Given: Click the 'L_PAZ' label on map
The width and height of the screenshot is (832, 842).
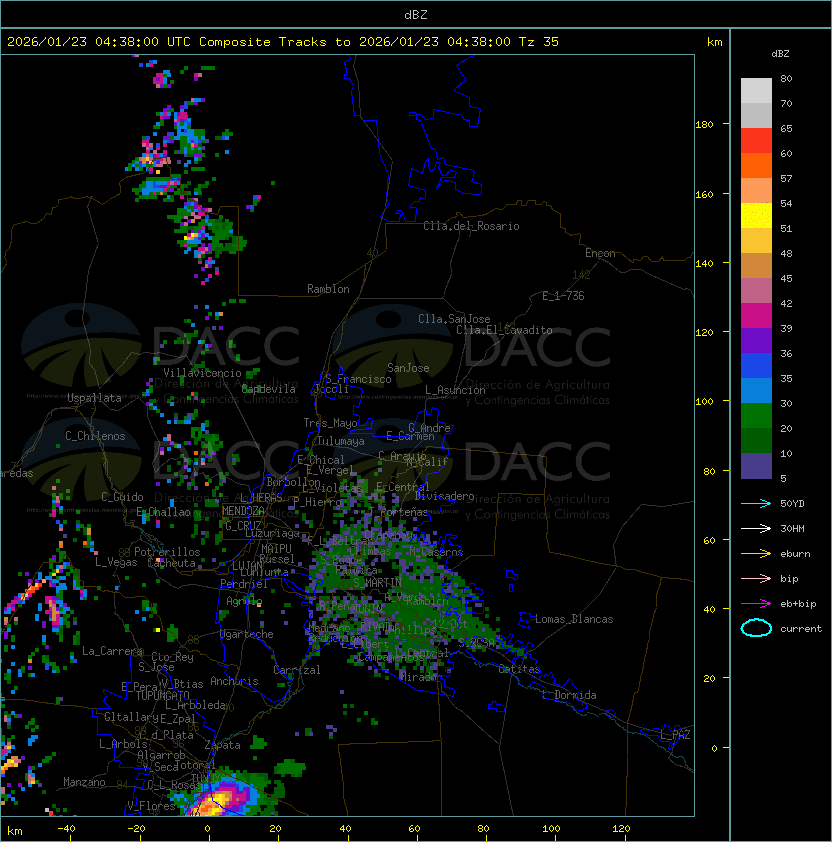Looking at the screenshot, I should coord(675,735).
